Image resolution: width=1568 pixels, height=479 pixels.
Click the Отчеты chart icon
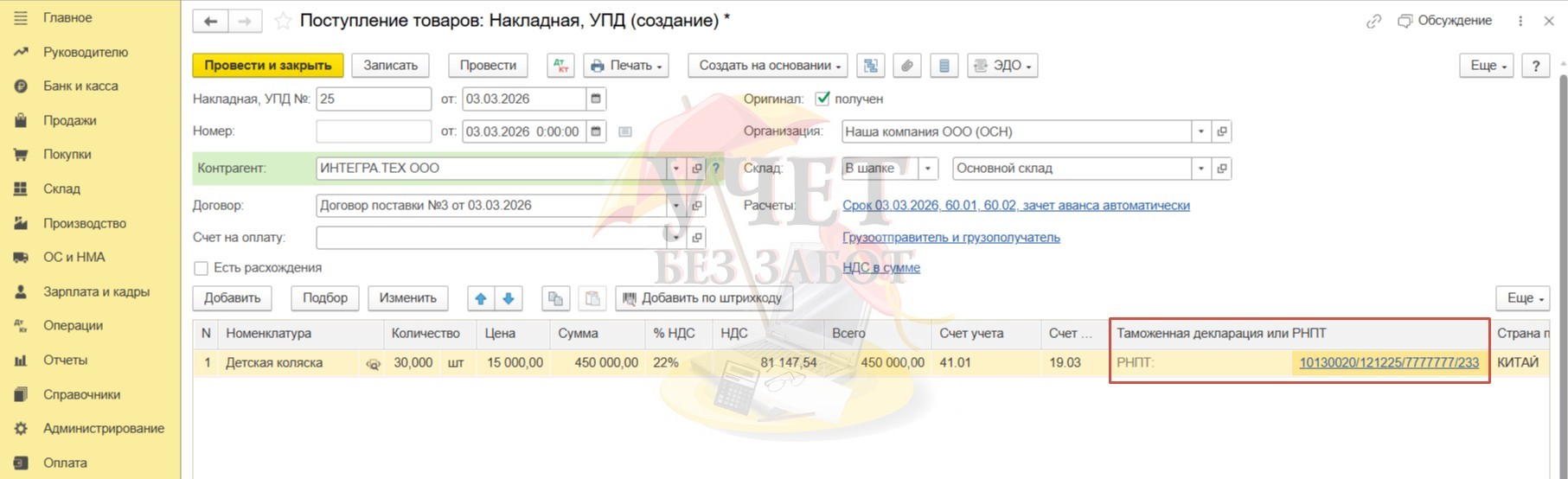(x=21, y=360)
